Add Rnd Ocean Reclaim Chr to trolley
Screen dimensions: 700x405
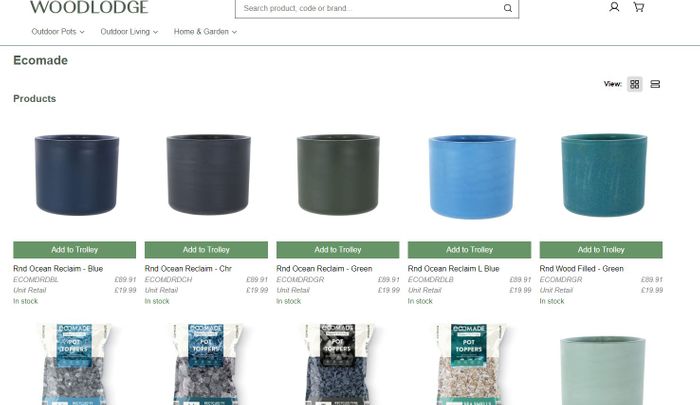coord(206,250)
